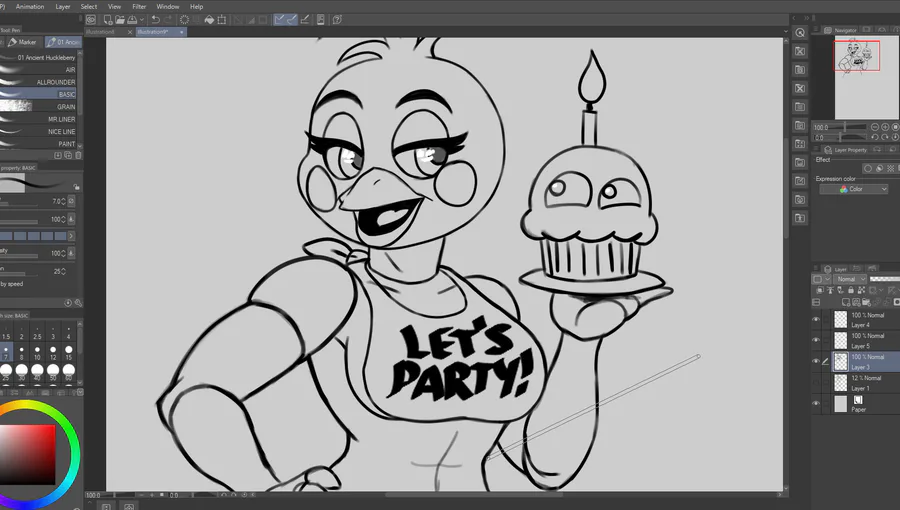Hide Layer 4 with eye icon
Image resolution: width=900 pixels, height=510 pixels.
point(816,320)
